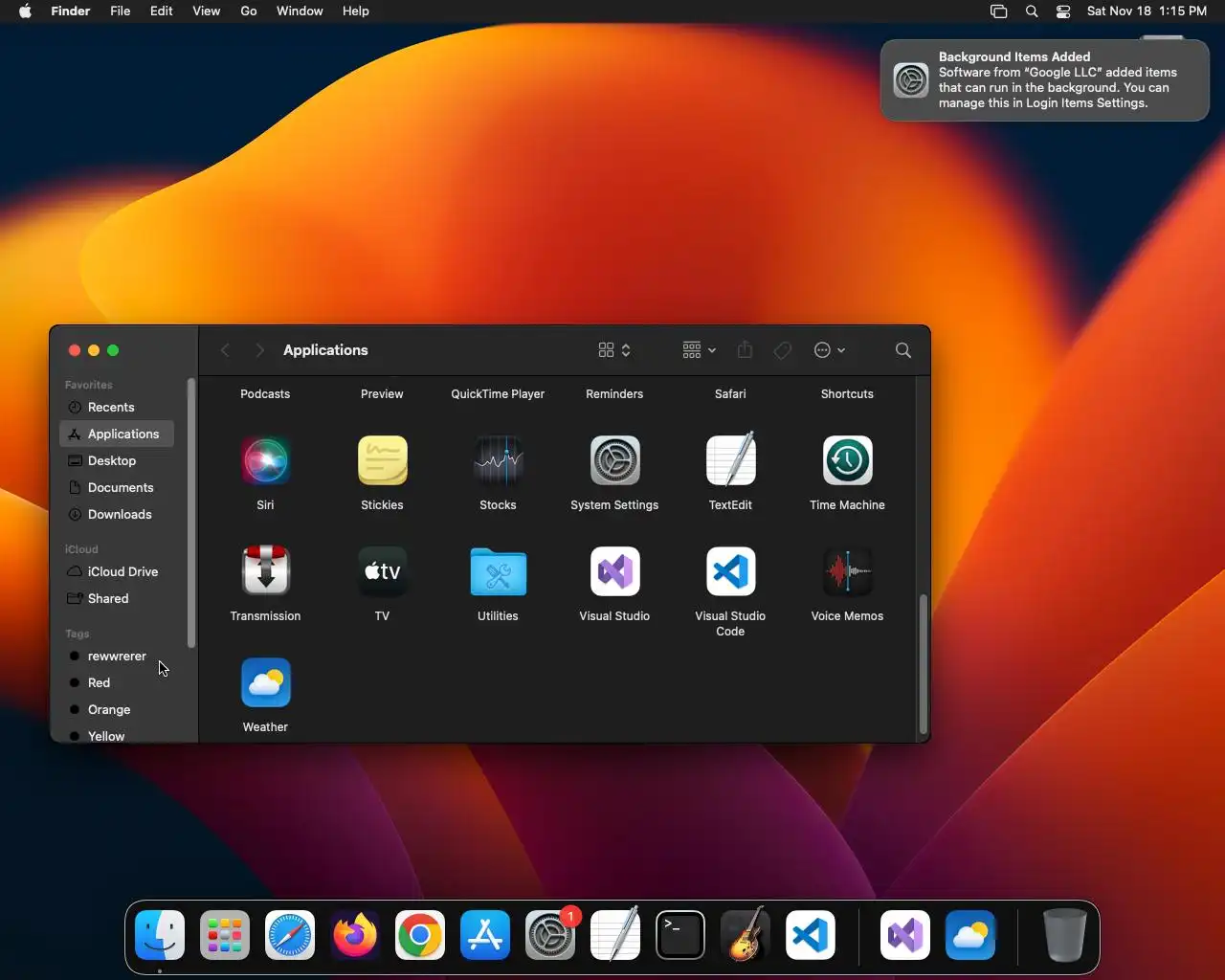The image size is (1225, 980).
Task: Click the Edit Tags toolbar icon
Action: pyautogui.click(x=783, y=350)
